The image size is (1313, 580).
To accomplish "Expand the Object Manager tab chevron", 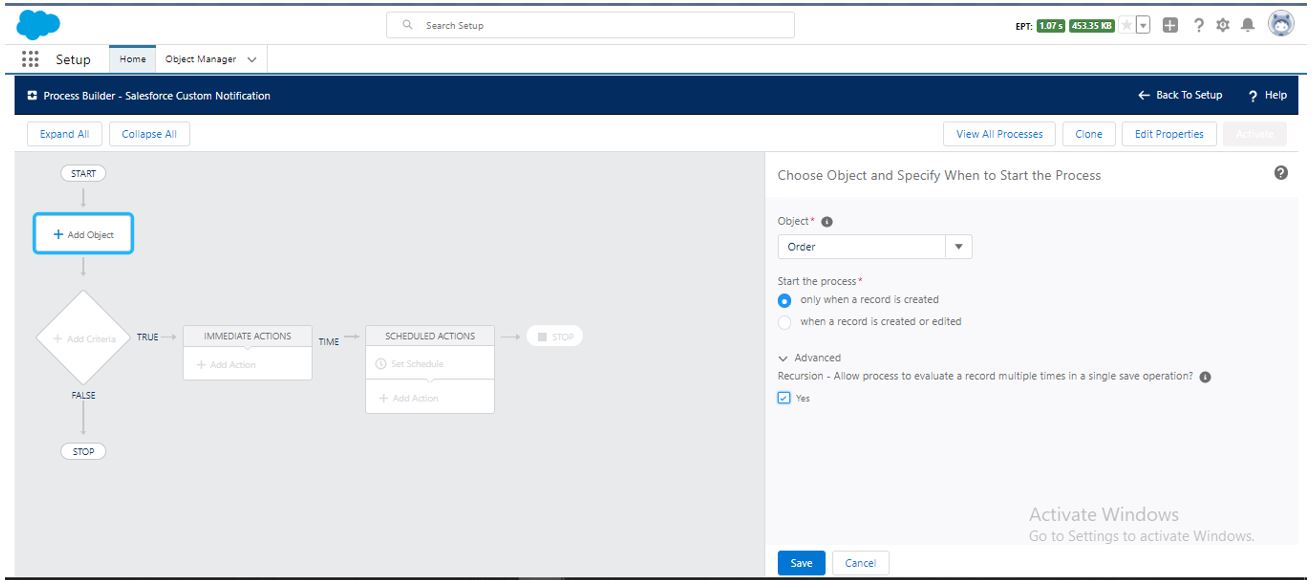I will click(x=251, y=59).
